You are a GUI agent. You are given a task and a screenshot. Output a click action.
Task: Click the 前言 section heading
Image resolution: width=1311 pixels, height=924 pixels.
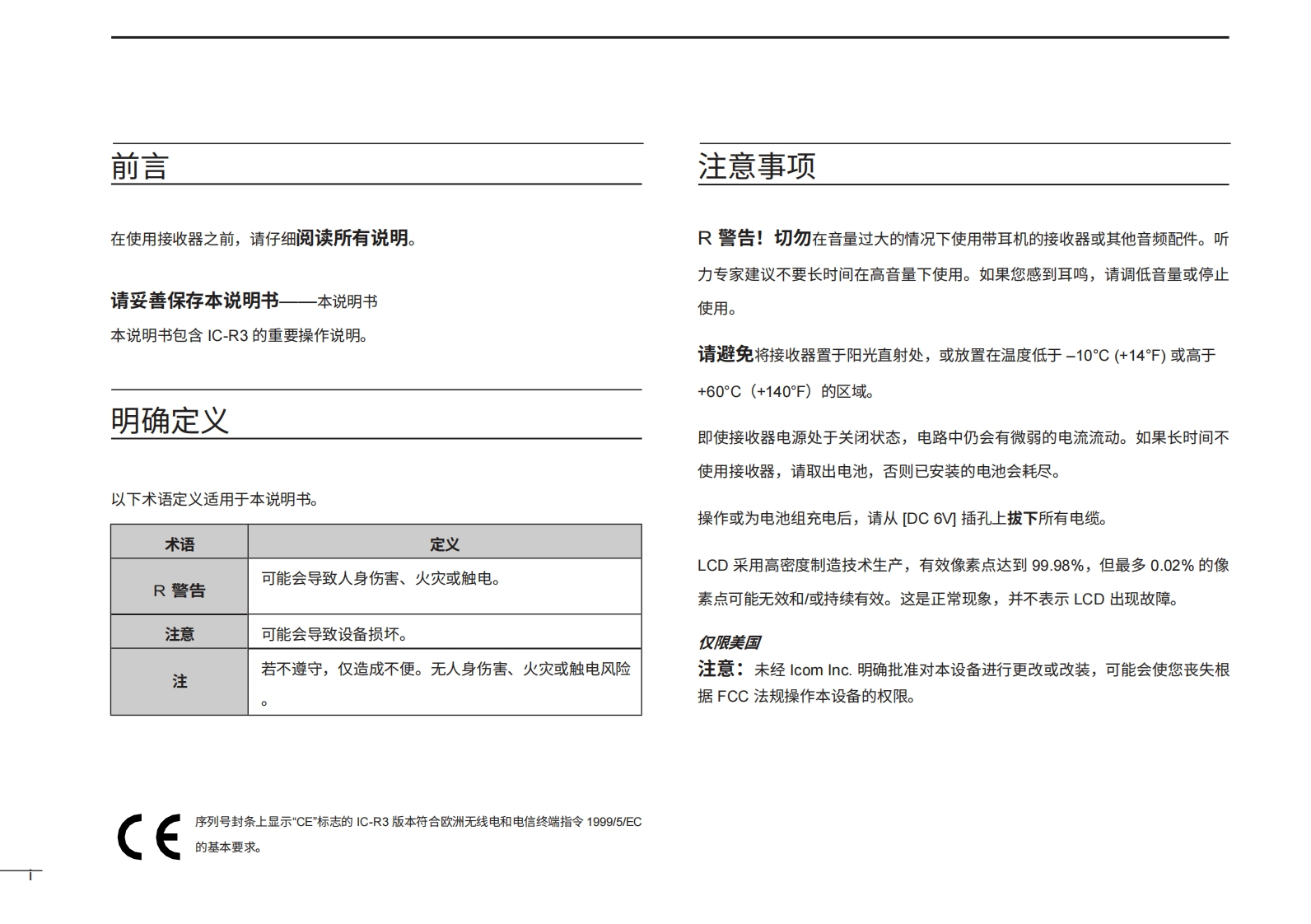(140, 167)
